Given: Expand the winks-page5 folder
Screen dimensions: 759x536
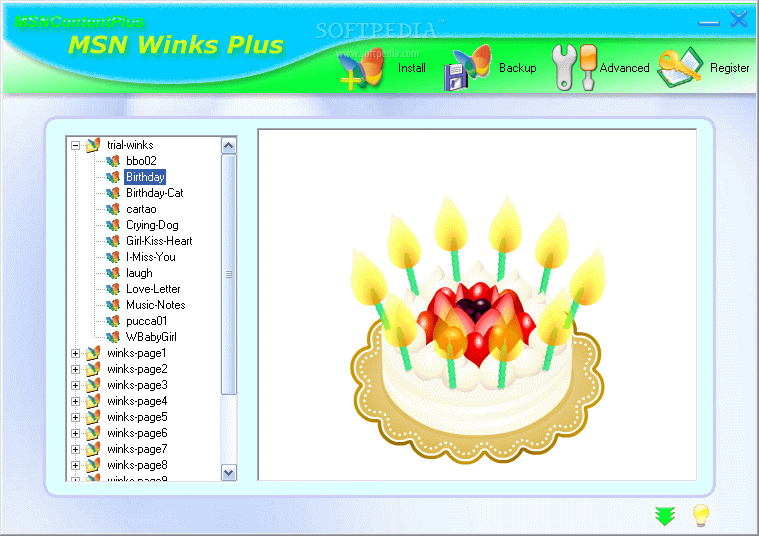Looking at the screenshot, I should pyautogui.click(x=75, y=417).
